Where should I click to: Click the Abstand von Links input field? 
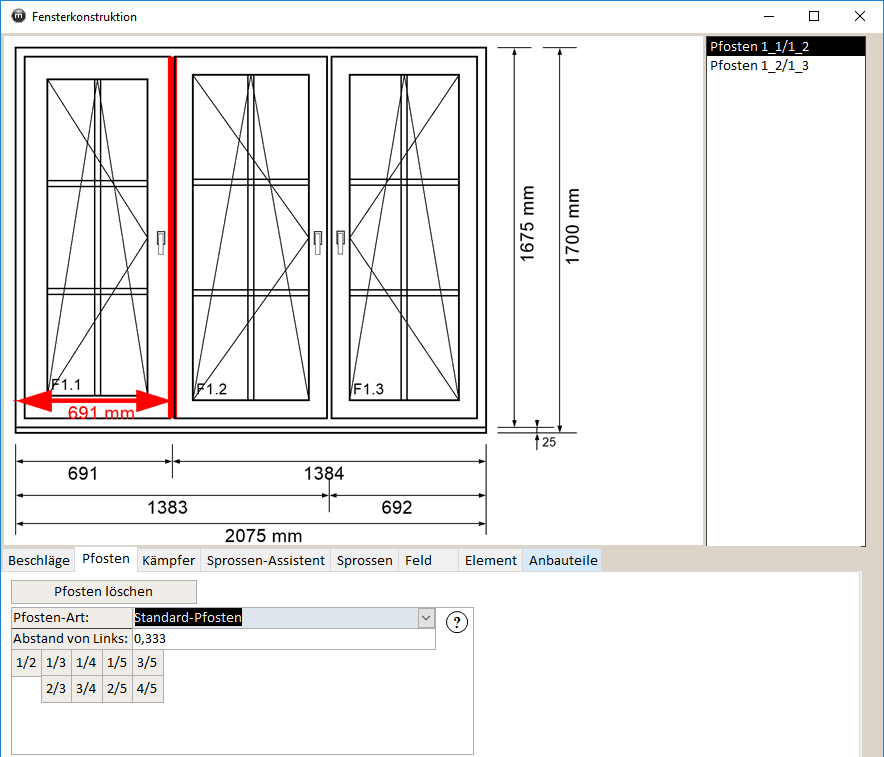283,639
